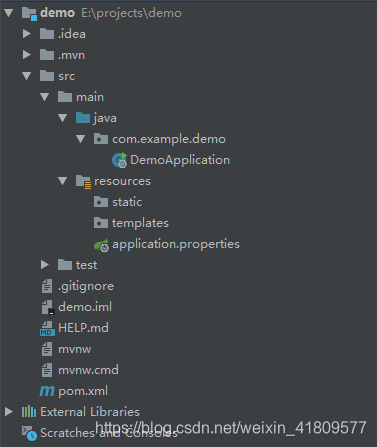The height and width of the screenshot is (447, 377).
Task: Click the HELP.md markdown file icon
Action: [x=47, y=328]
